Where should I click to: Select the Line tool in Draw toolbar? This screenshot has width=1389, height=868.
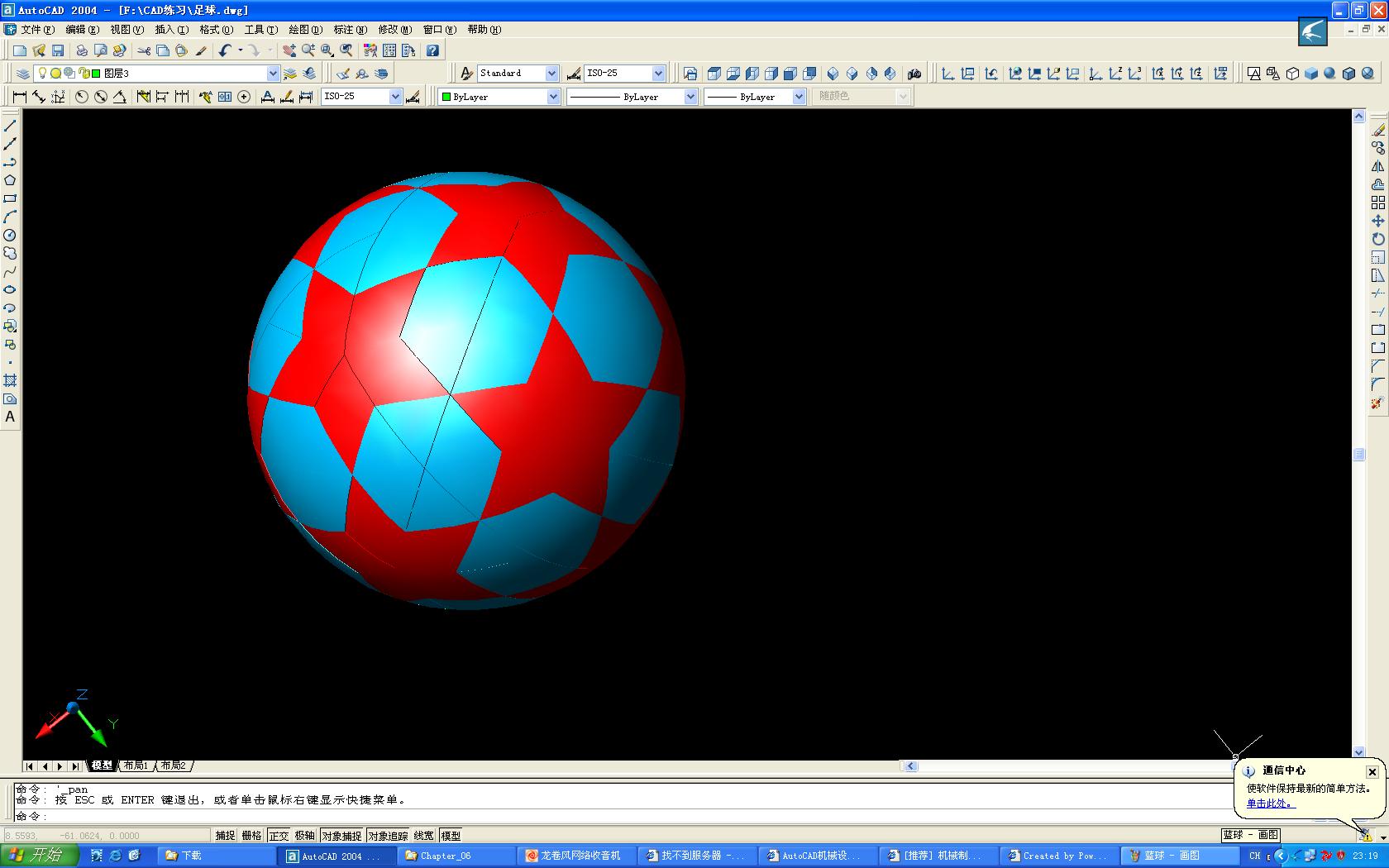[x=10, y=126]
